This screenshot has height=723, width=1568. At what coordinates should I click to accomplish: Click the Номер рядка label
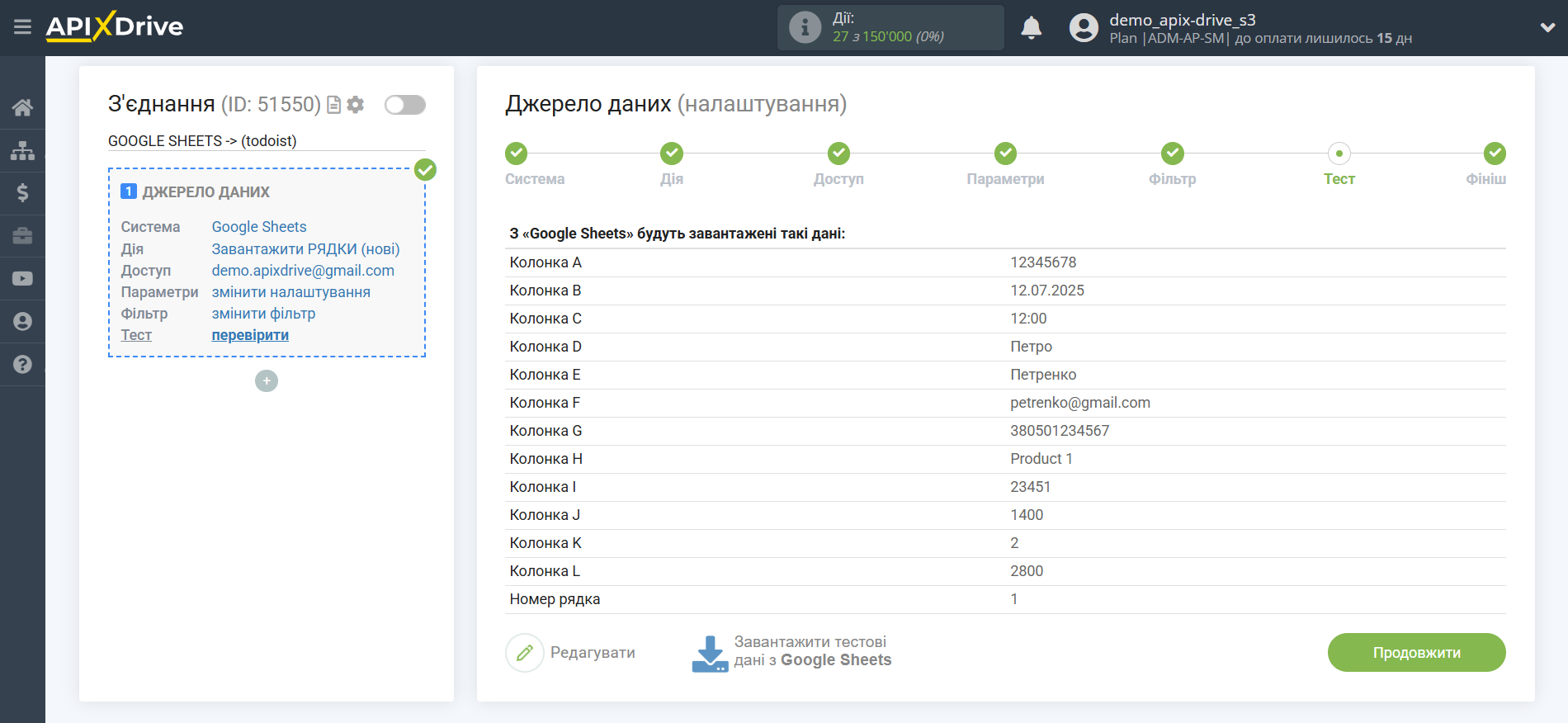(555, 599)
